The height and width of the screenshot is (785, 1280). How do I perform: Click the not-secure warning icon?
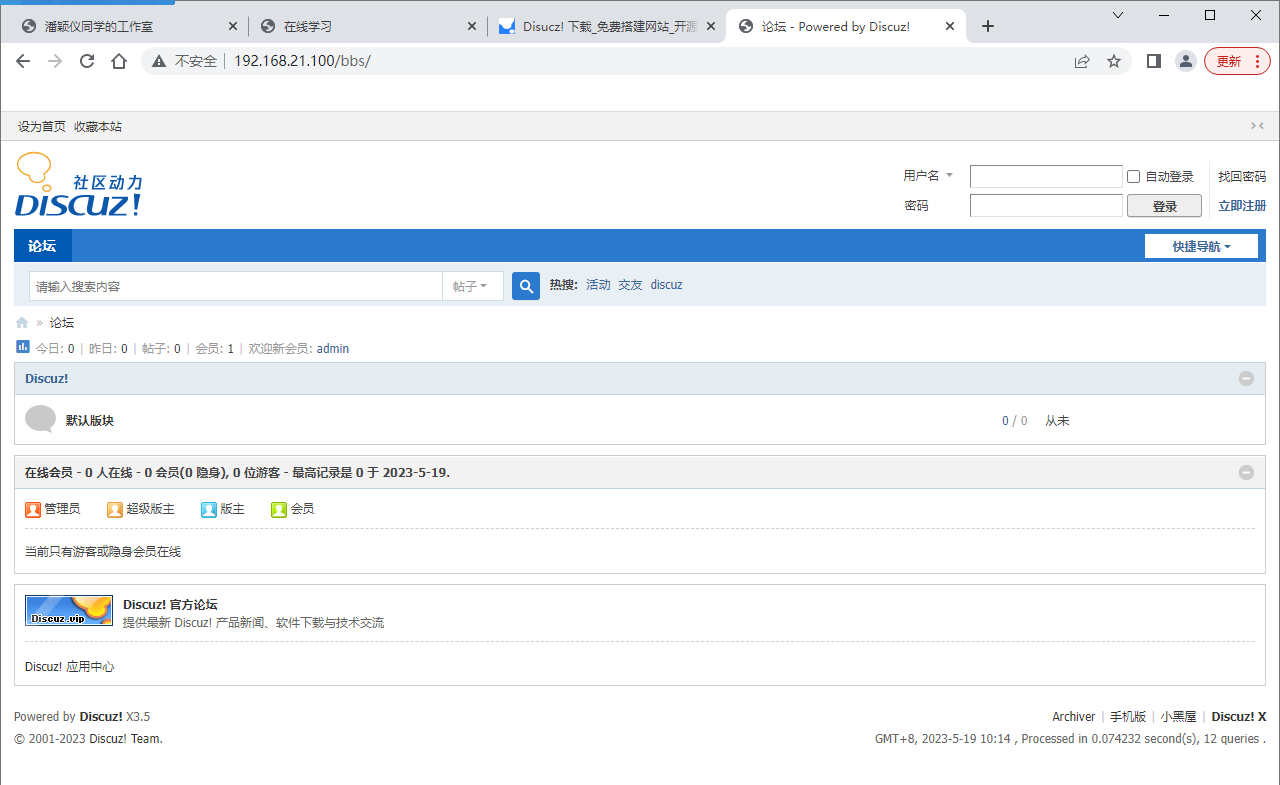tap(160, 61)
